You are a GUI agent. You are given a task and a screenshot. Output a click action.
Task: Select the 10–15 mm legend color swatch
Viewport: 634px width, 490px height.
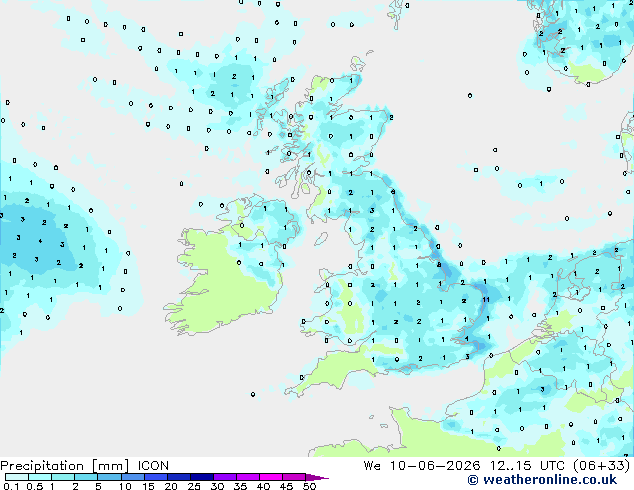[x=133, y=477]
